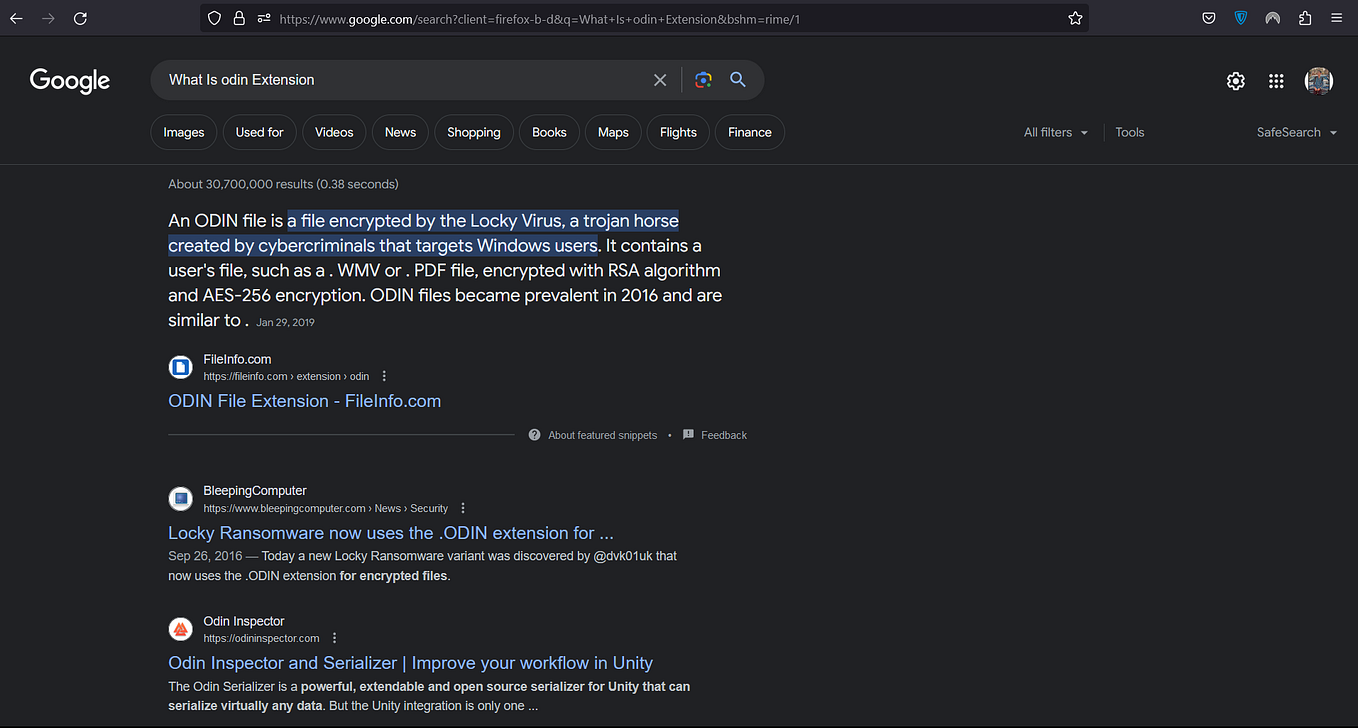The height and width of the screenshot is (728, 1358).
Task: Open the All filters dropdown
Action: pyautogui.click(x=1055, y=132)
